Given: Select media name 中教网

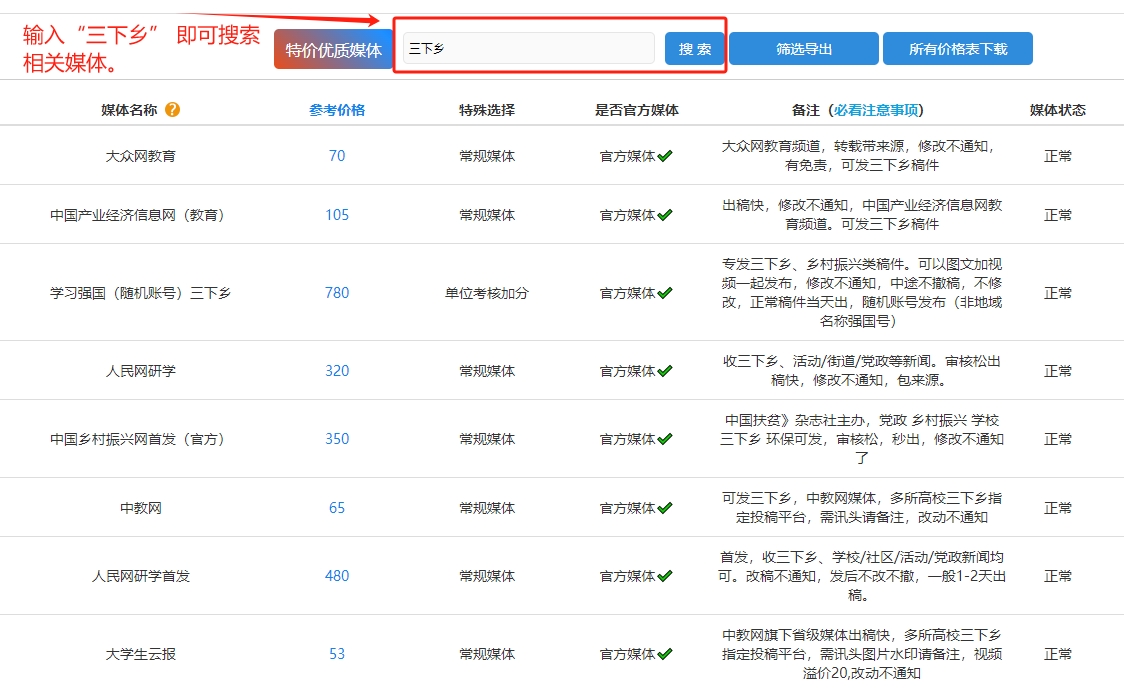Looking at the screenshot, I should point(140,508).
